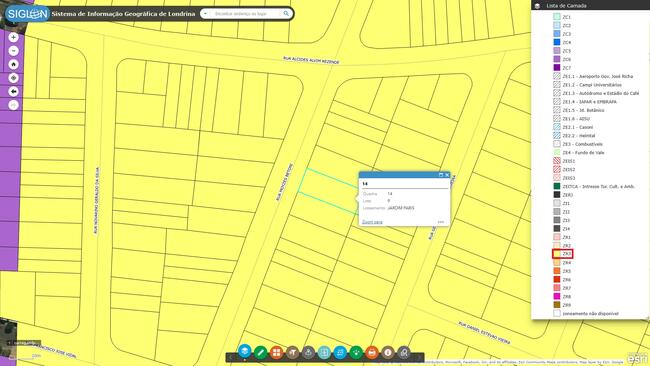Click the Zoom para link in the popup
This screenshot has height=366, width=650.
372,222
